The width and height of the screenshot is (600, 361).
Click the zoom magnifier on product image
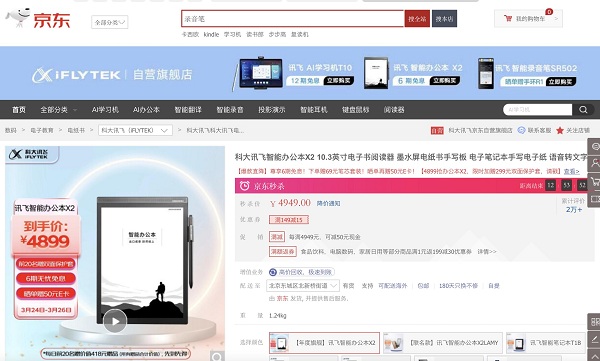[x=217, y=357]
